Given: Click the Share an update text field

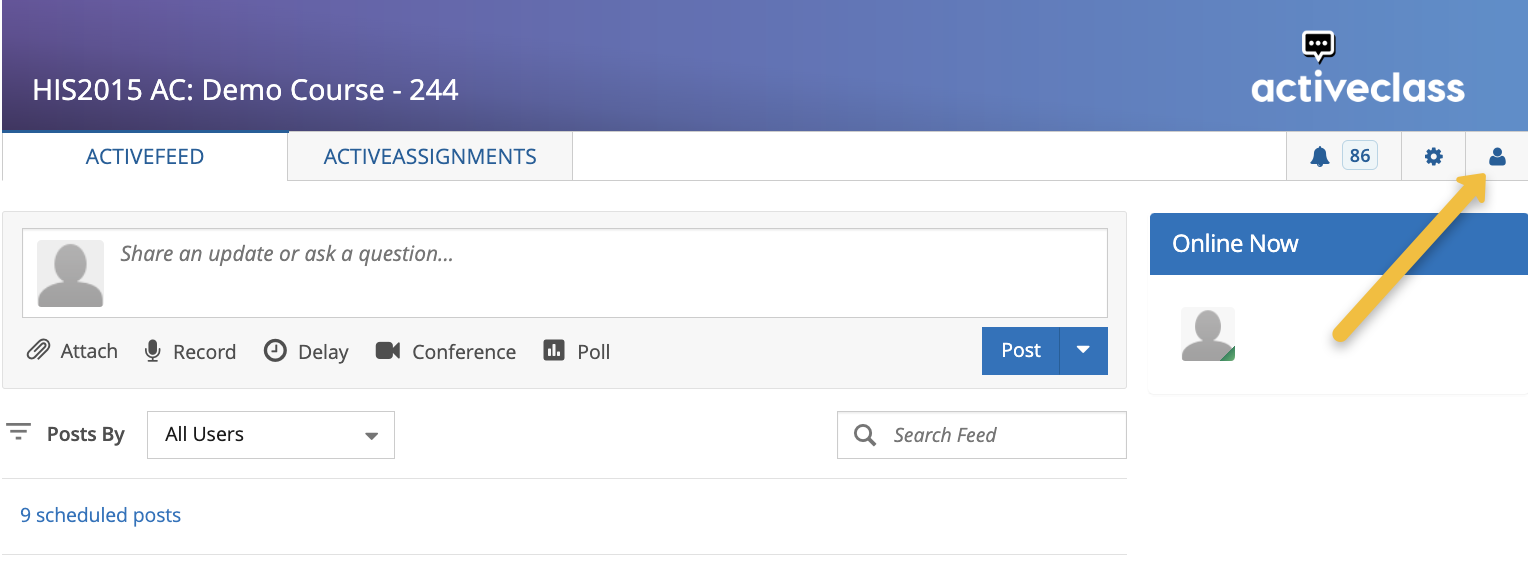Looking at the screenshot, I should coord(610,273).
